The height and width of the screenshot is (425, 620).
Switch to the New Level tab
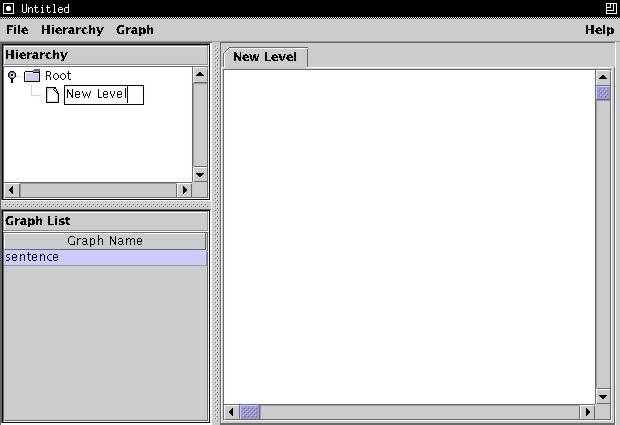coord(265,57)
